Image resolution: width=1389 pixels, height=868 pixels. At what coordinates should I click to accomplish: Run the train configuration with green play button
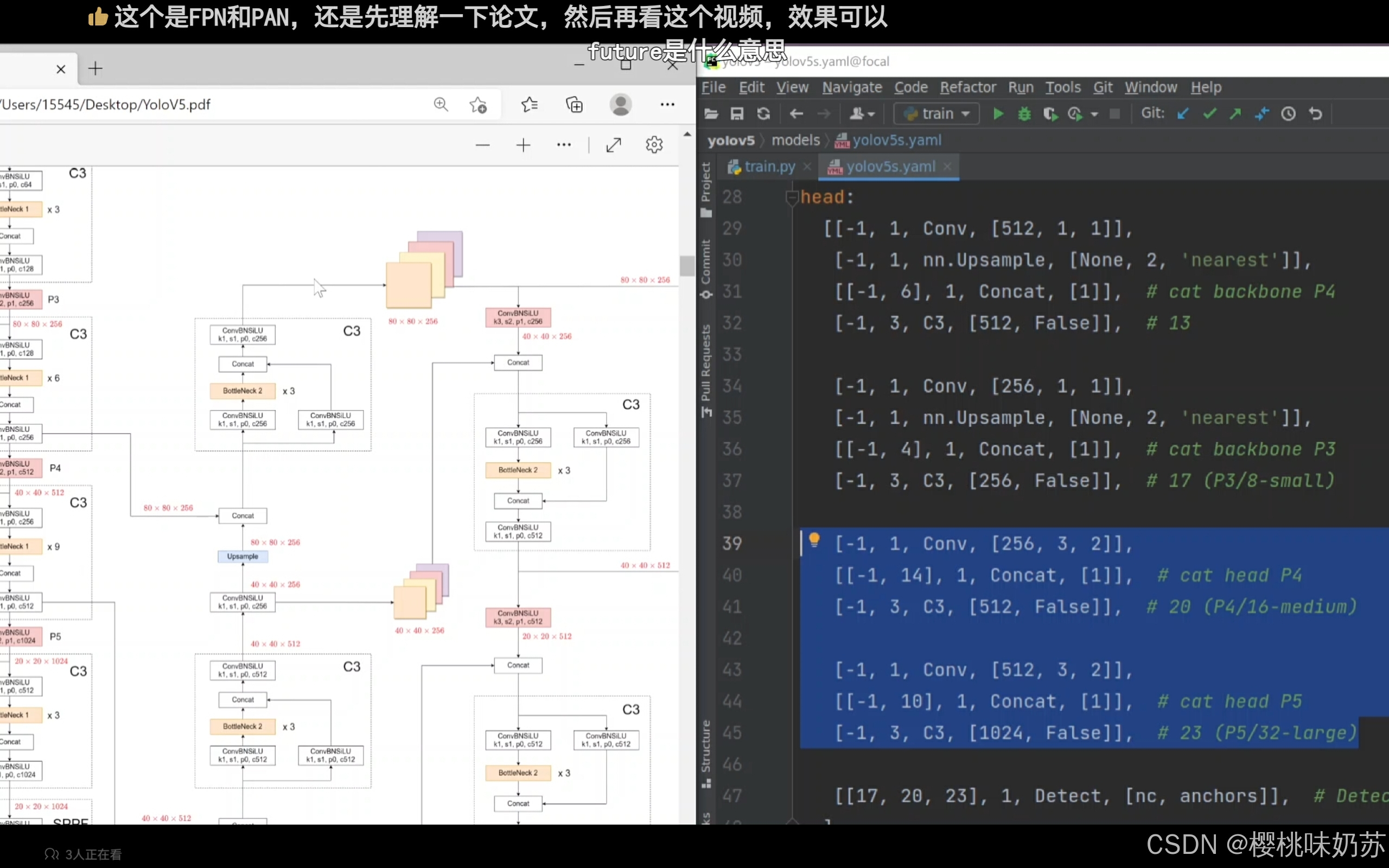tap(998, 114)
